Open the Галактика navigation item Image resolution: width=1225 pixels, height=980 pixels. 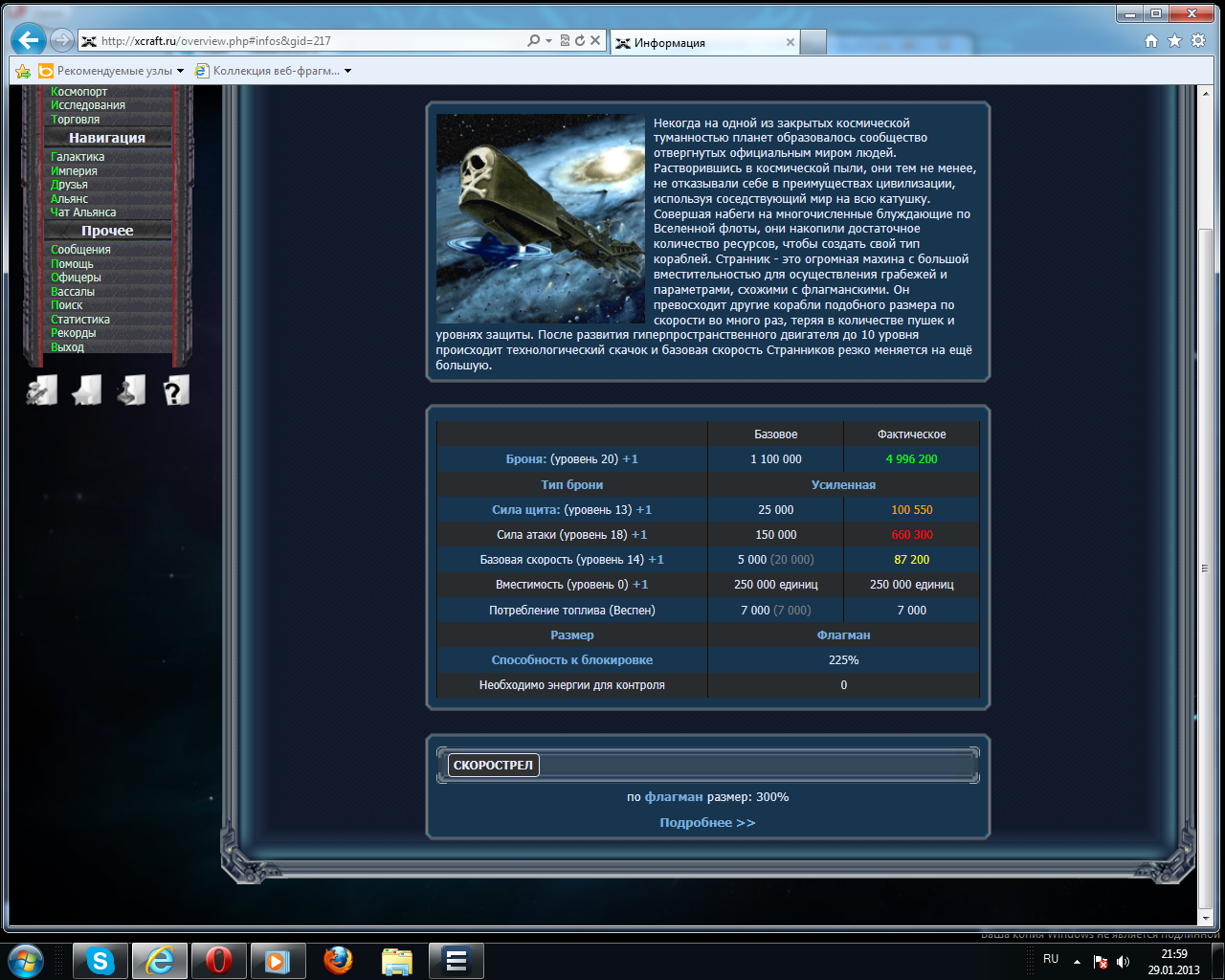click(x=78, y=157)
